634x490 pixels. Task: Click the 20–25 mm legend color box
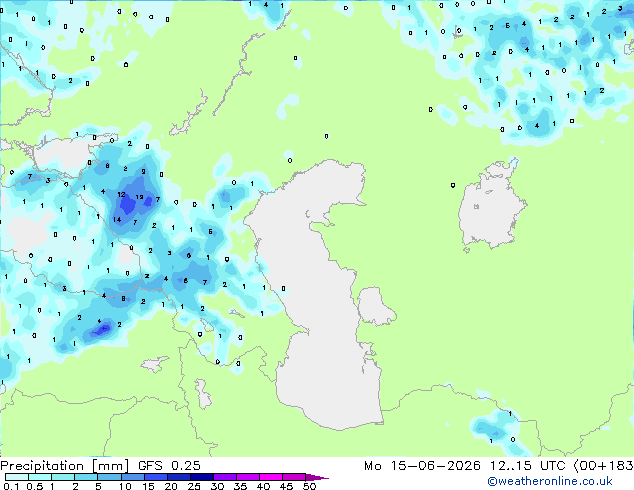click(179, 477)
